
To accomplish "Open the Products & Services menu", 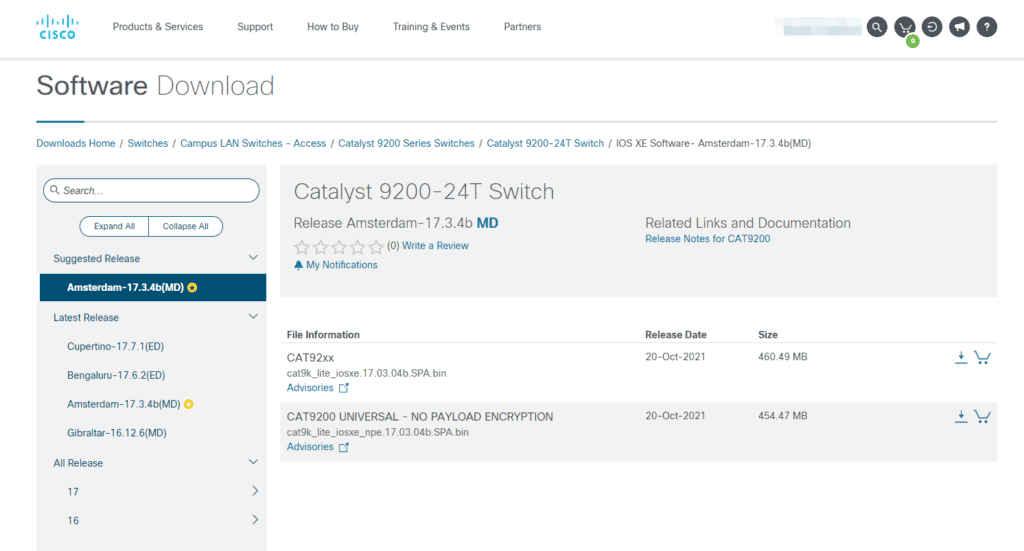I will click(x=158, y=27).
